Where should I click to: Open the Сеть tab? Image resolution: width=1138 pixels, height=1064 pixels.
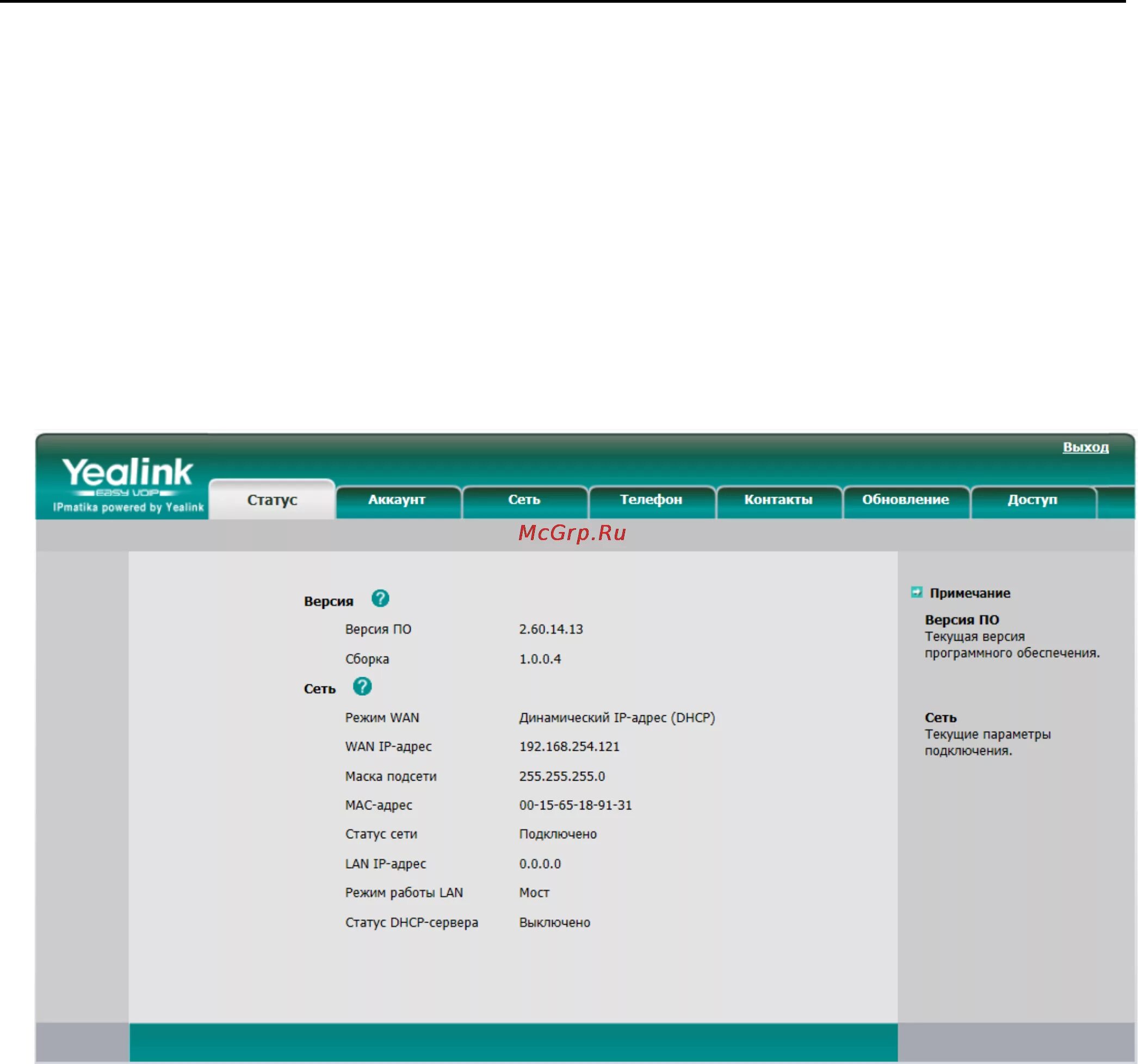click(524, 500)
